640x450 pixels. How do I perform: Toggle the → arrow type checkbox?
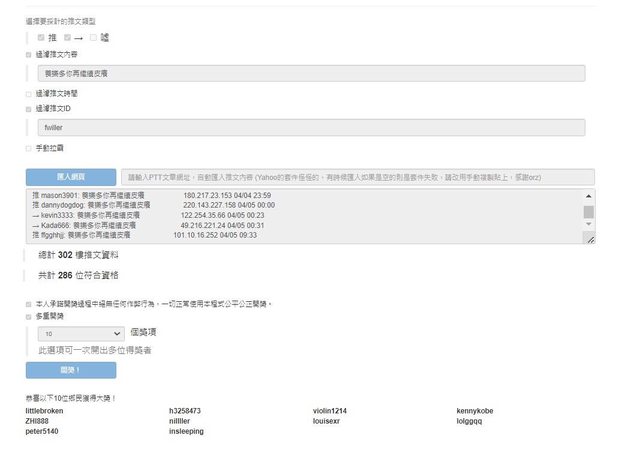(x=68, y=37)
